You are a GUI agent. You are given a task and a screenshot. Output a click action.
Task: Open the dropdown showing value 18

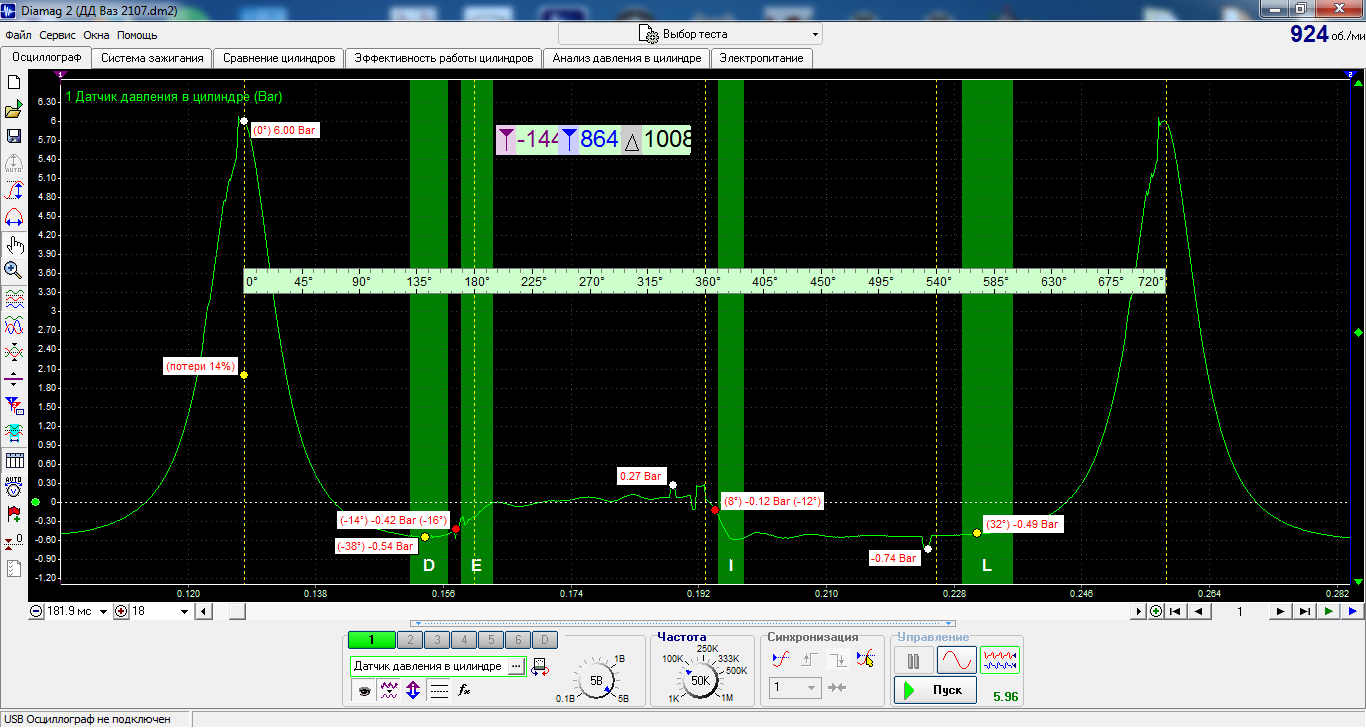(186, 611)
